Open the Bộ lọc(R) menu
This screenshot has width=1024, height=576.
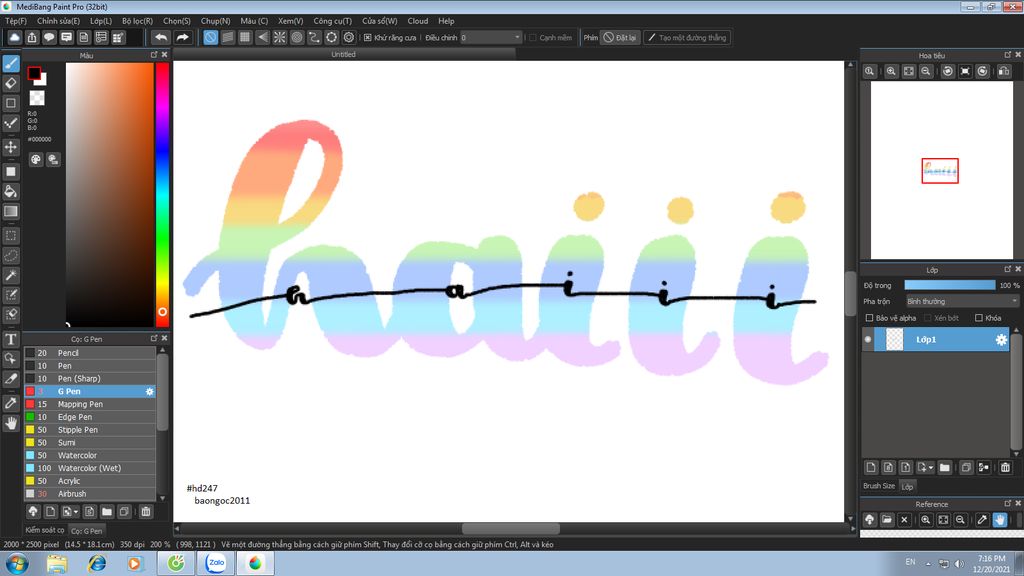(x=137, y=21)
